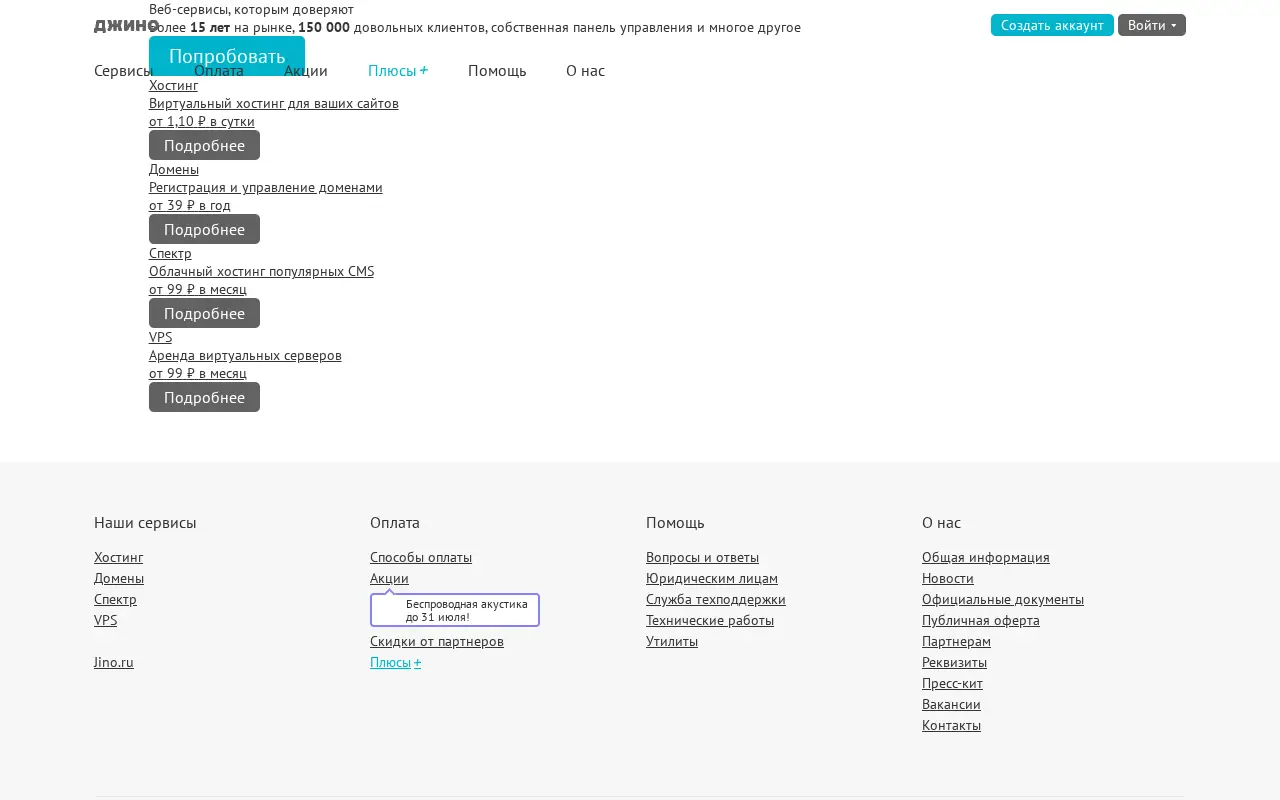Open the Облачный хостинг популярных CMS link
The width and height of the screenshot is (1280, 800).
tap(262, 271)
